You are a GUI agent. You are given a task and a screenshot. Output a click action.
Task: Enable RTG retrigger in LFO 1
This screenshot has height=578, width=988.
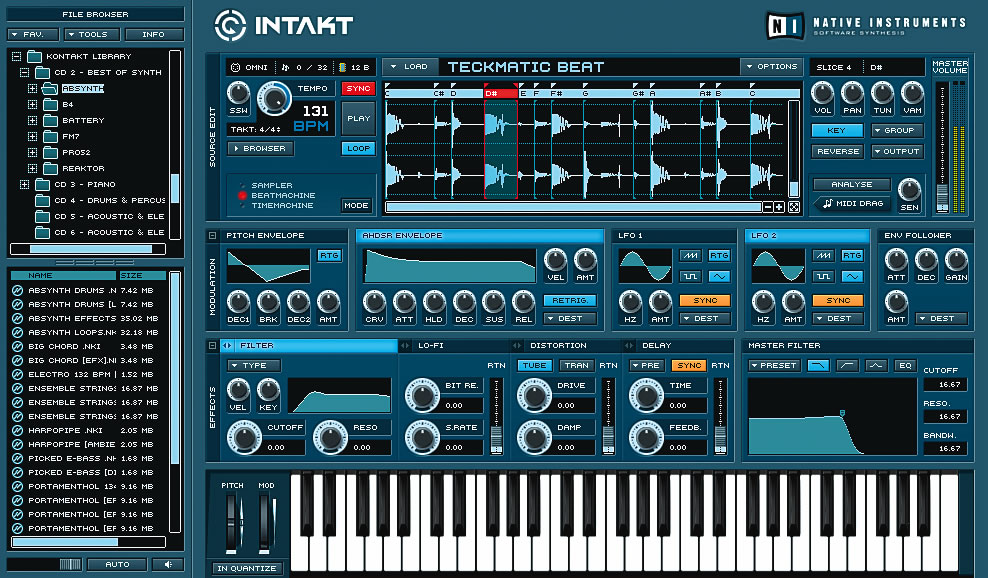pyautogui.click(x=719, y=256)
